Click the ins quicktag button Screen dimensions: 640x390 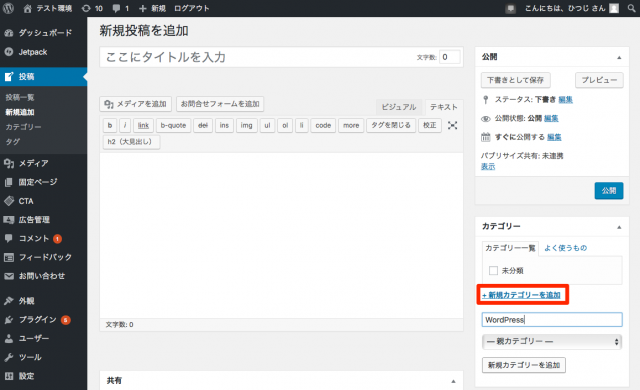click(x=224, y=125)
